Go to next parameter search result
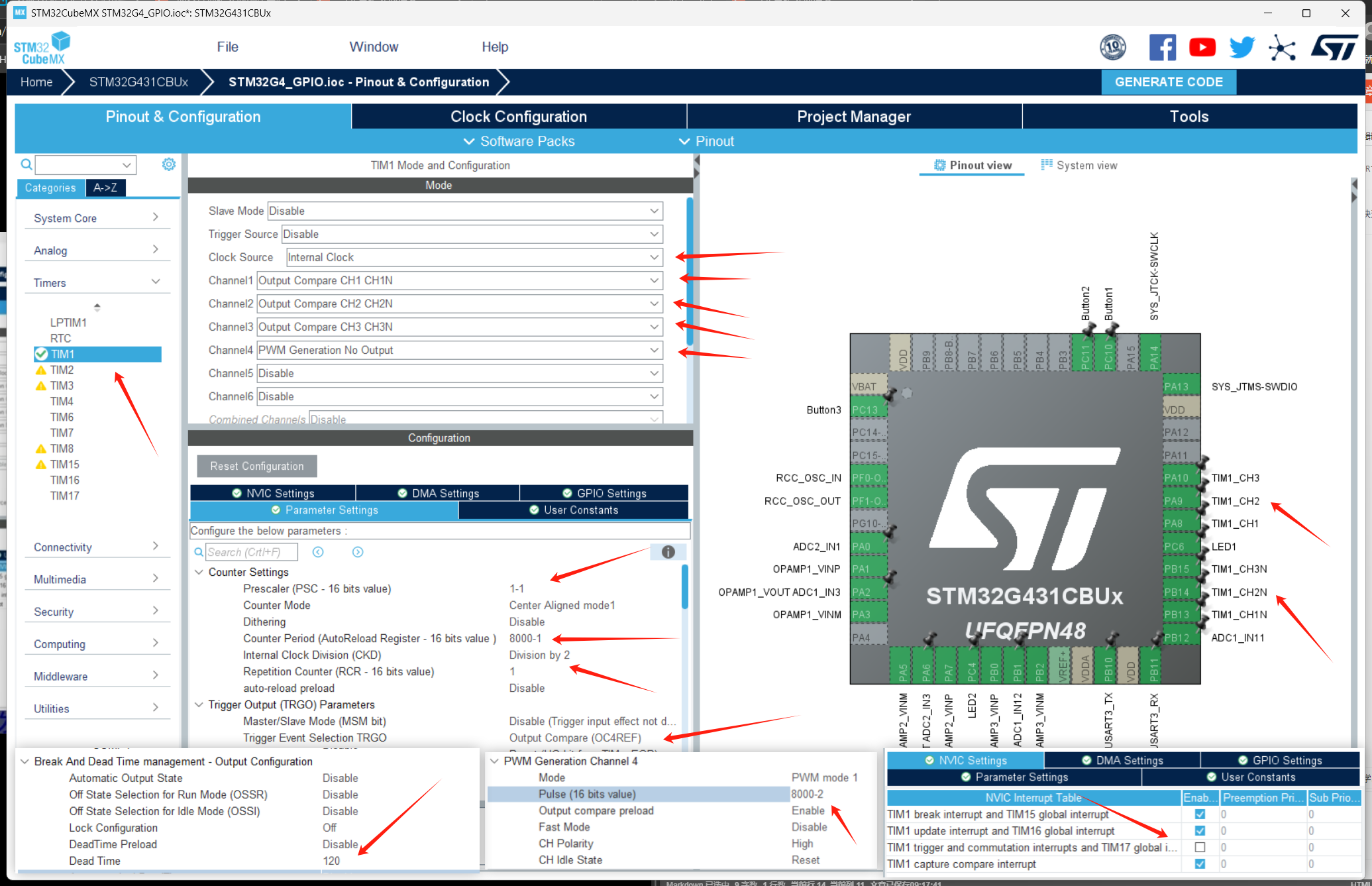 point(358,552)
